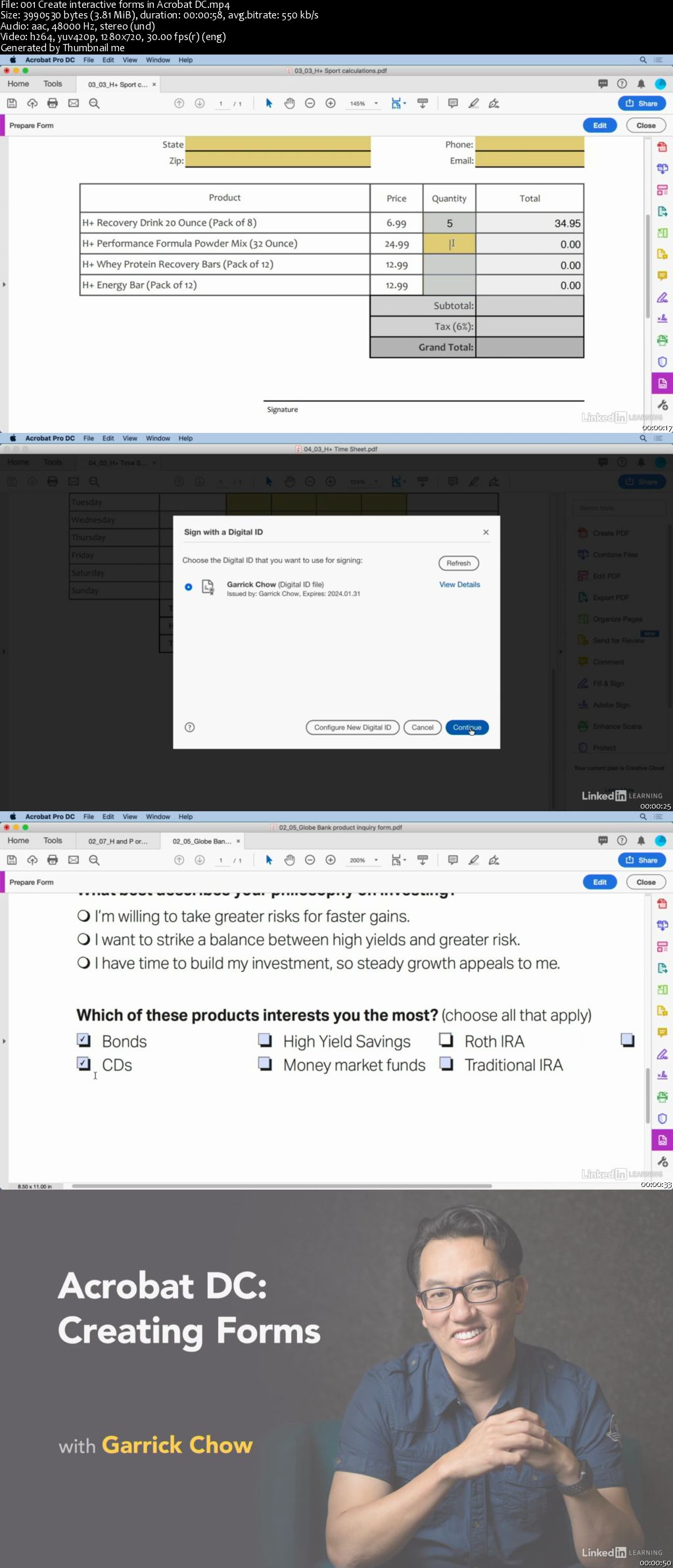The image size is (673, 1568).
Task: Click vertical scrollbar in Globe Bank window
Action: coord(647,1096)
